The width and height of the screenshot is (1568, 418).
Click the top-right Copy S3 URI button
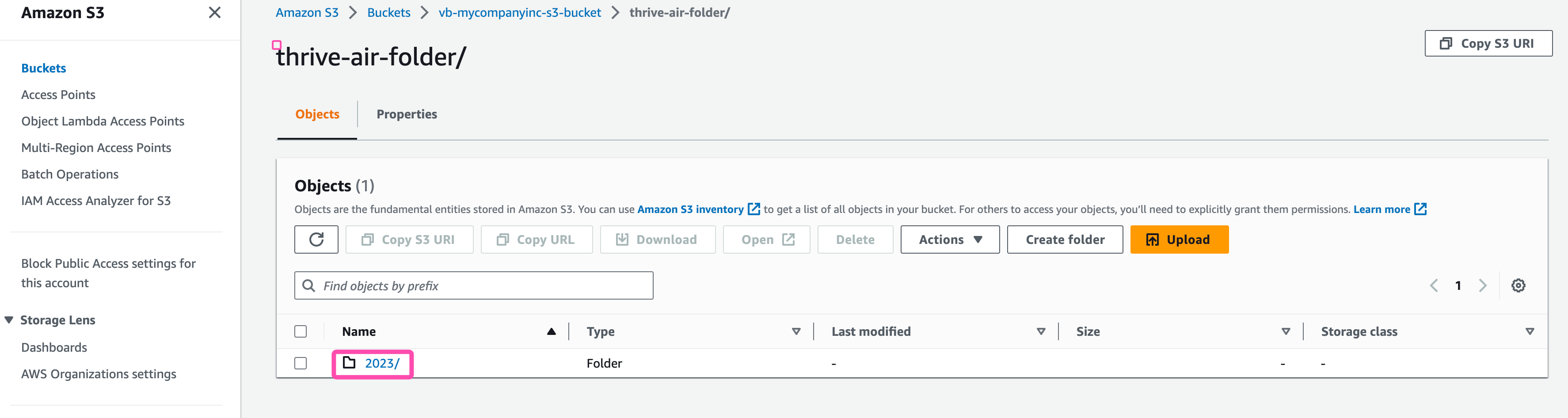tap(1488, 43)
